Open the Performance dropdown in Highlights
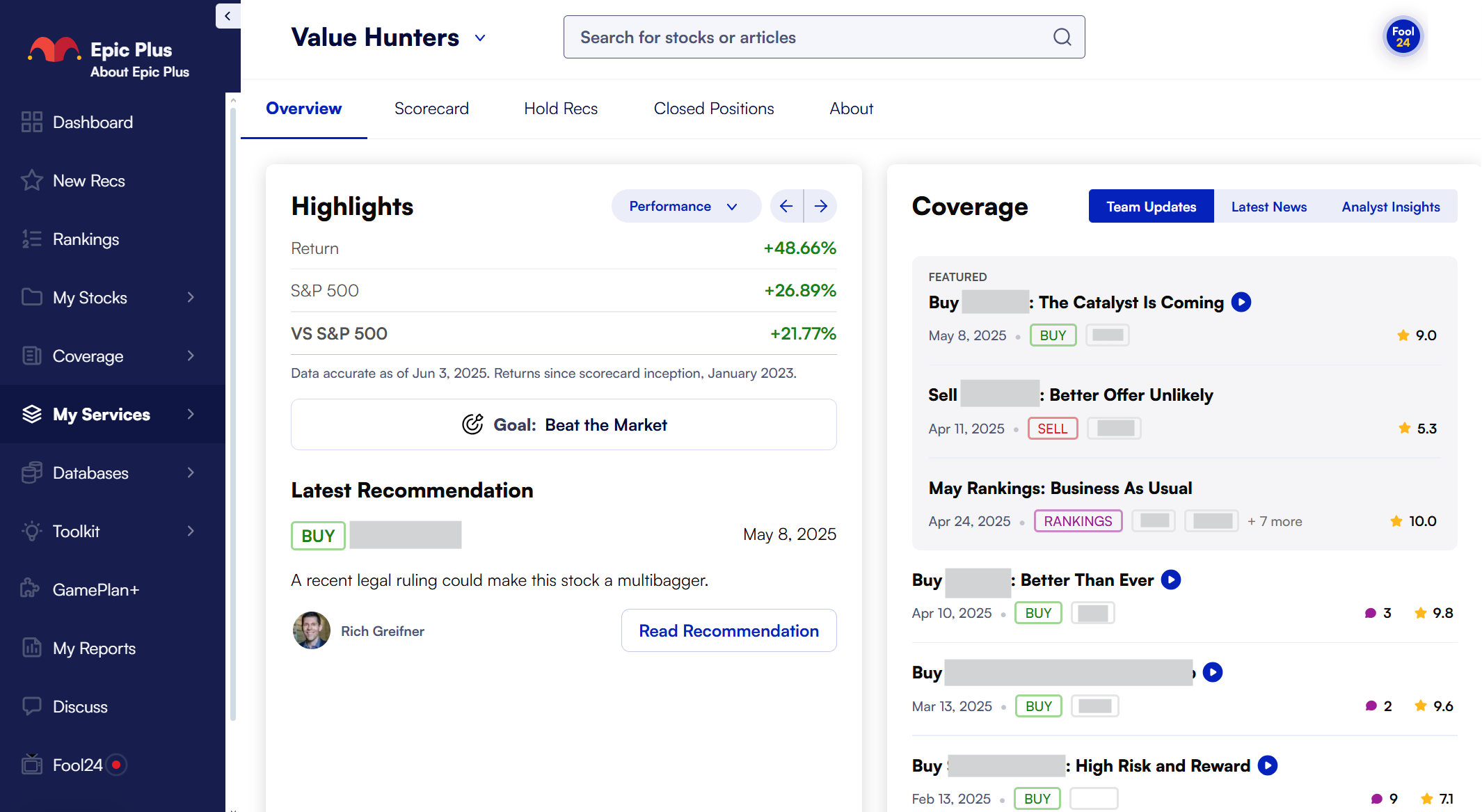 tap(685, 206)
